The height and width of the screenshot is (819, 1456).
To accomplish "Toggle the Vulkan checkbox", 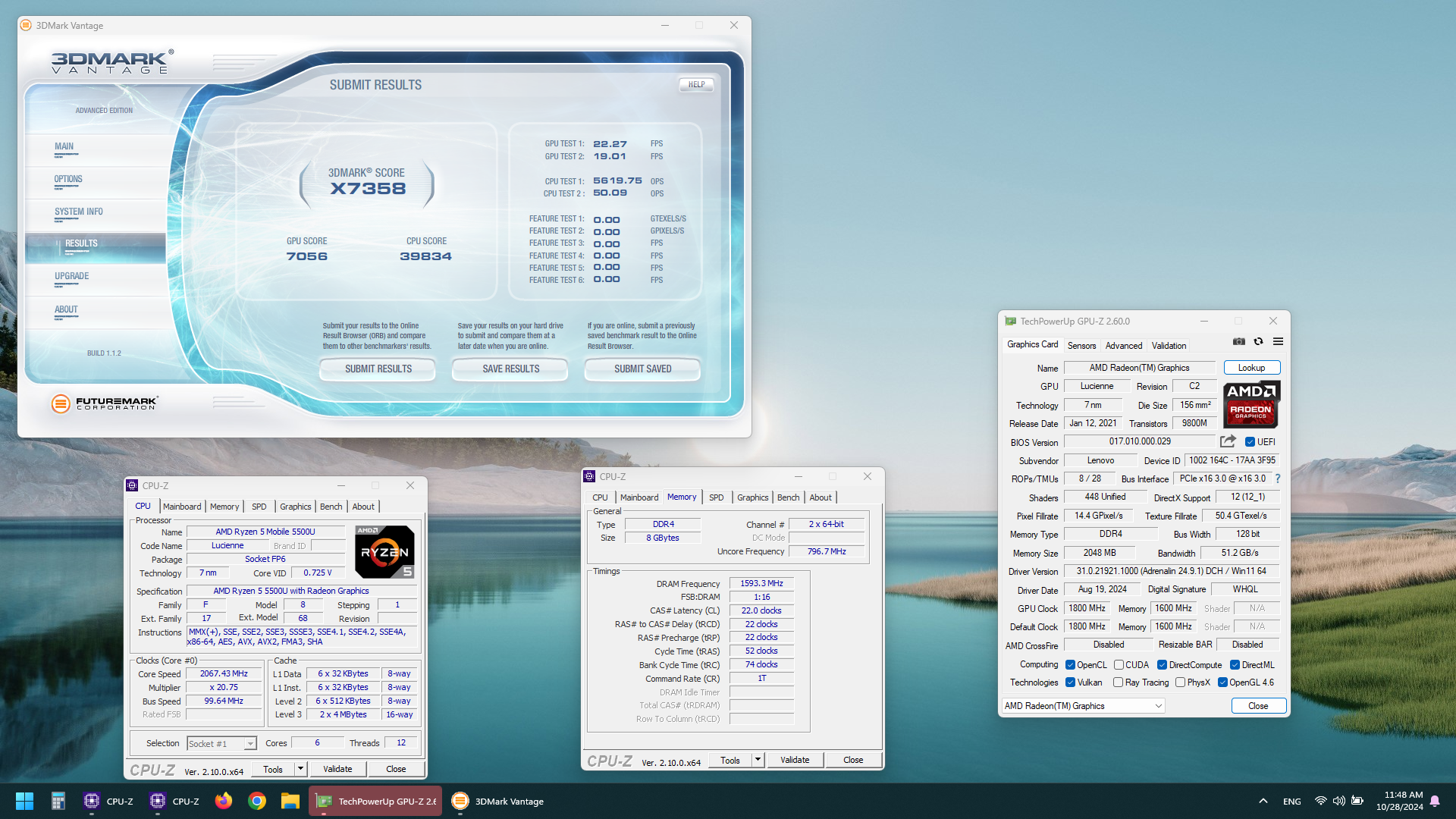I will coord(1070,682).
